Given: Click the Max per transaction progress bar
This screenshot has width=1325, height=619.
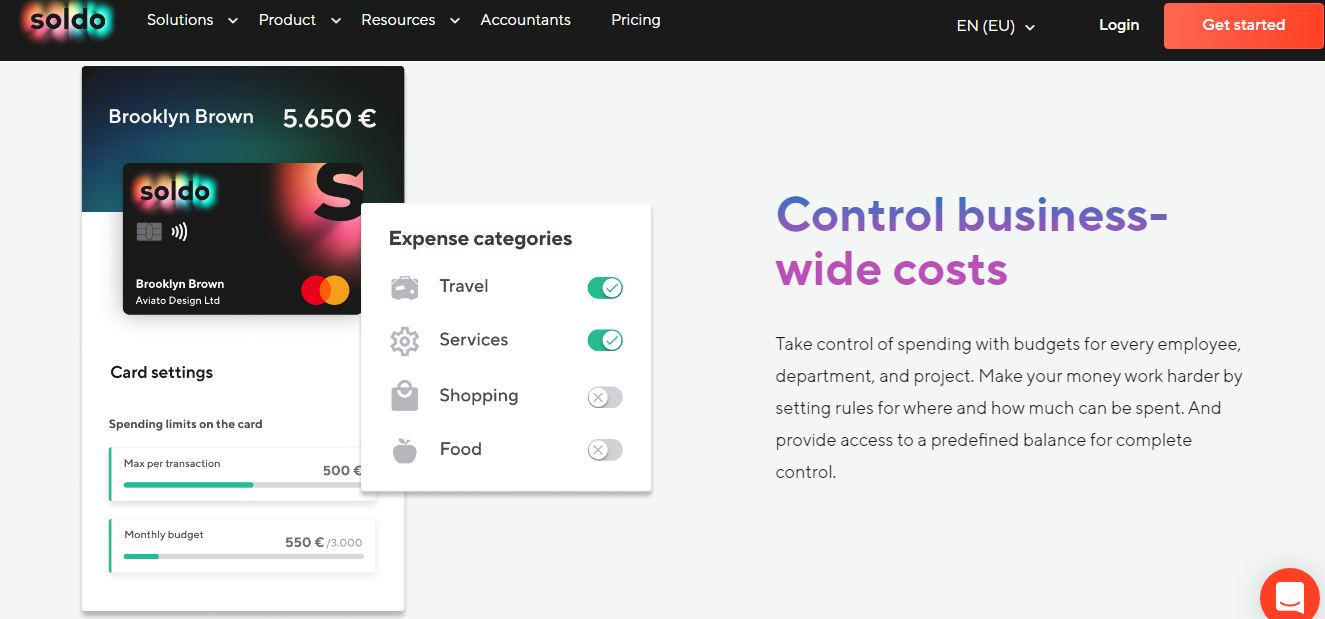Looking at the screenshot, I should coord(243,485).
